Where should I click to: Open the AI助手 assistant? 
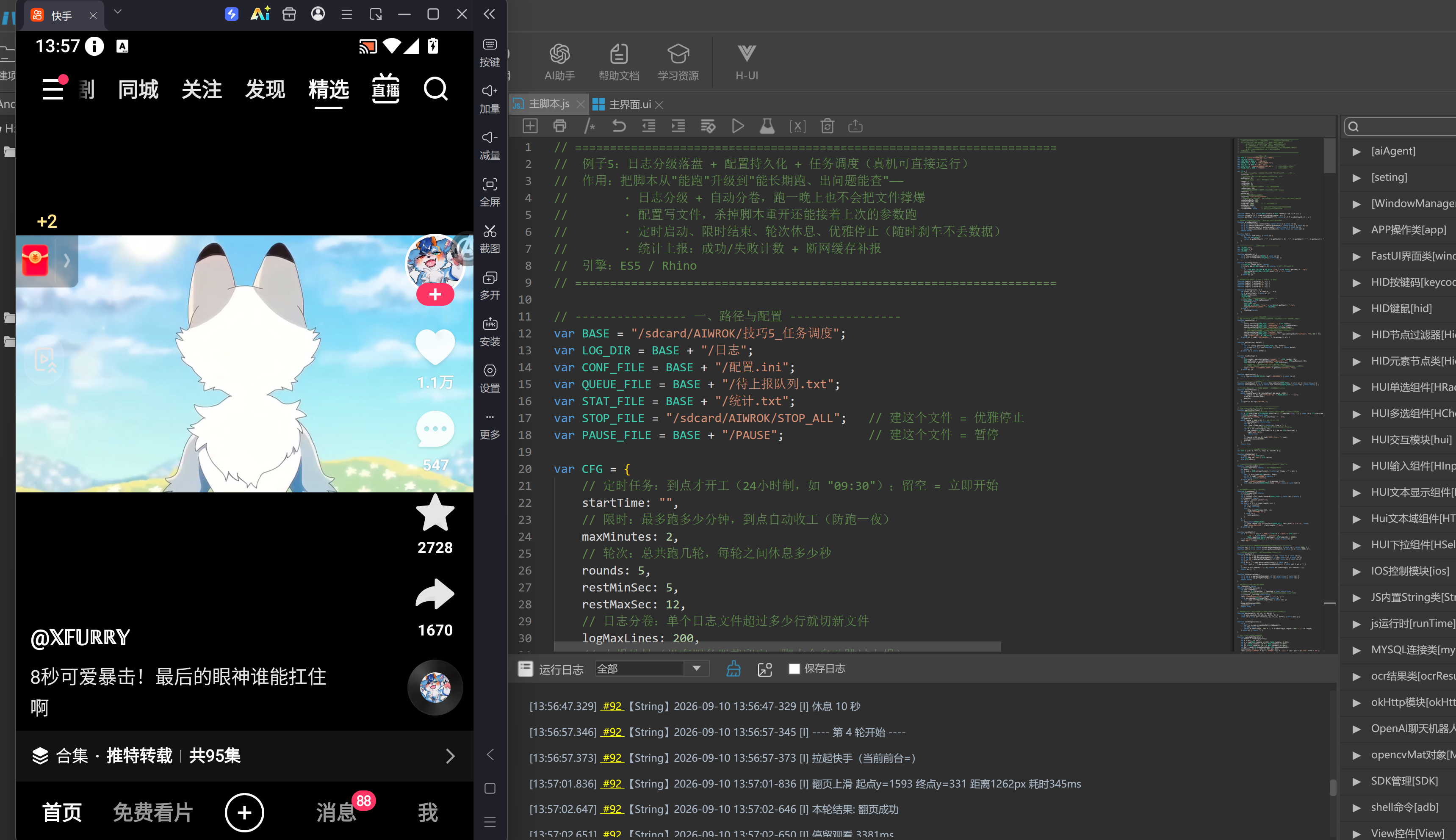(x=559, y=62)
